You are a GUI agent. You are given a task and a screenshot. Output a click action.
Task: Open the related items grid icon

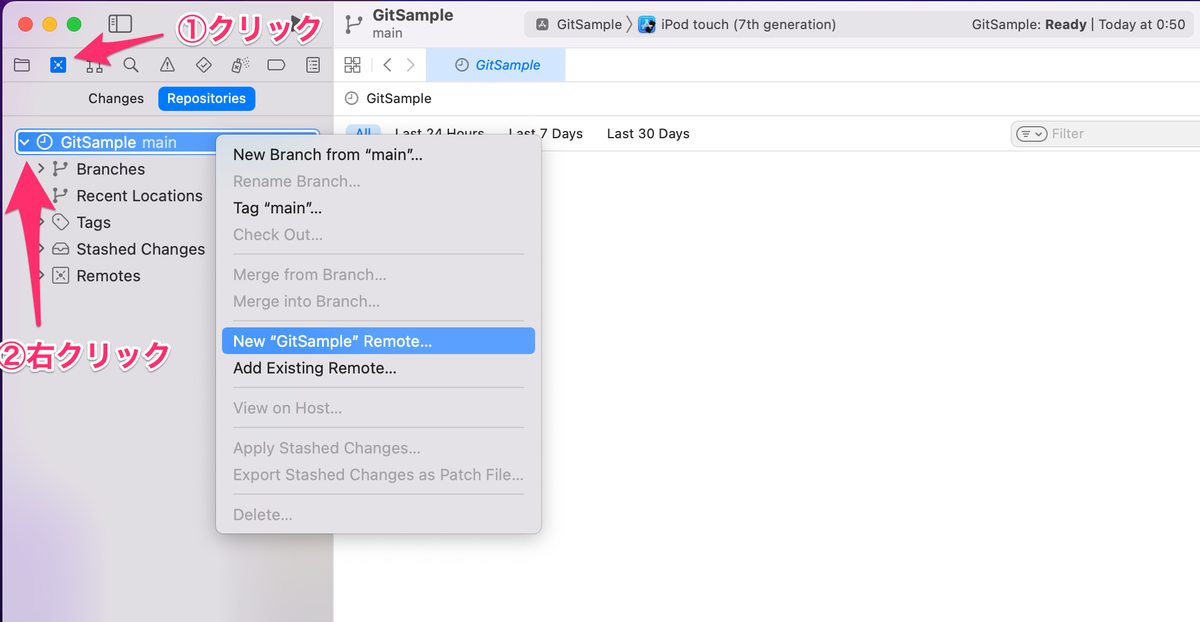(x=352, y=65)
